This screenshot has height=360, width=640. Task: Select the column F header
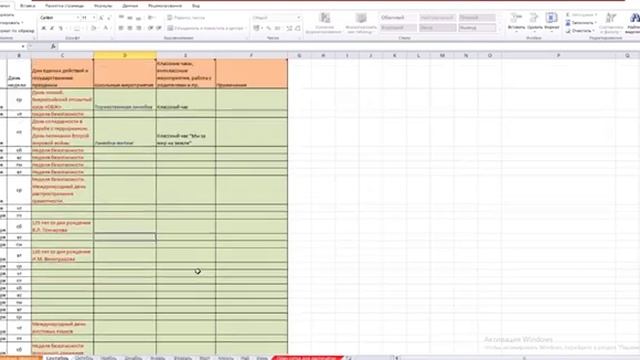251,55
